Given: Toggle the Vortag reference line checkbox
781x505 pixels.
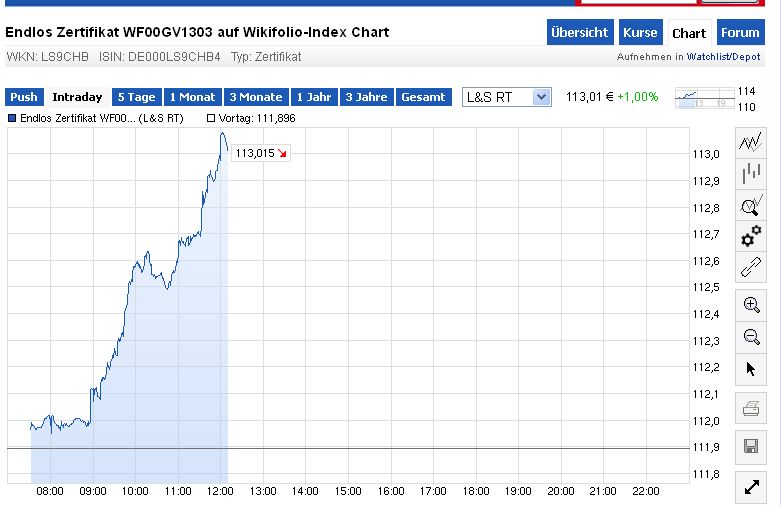Looking at the screenshot, I should [211, 119].
